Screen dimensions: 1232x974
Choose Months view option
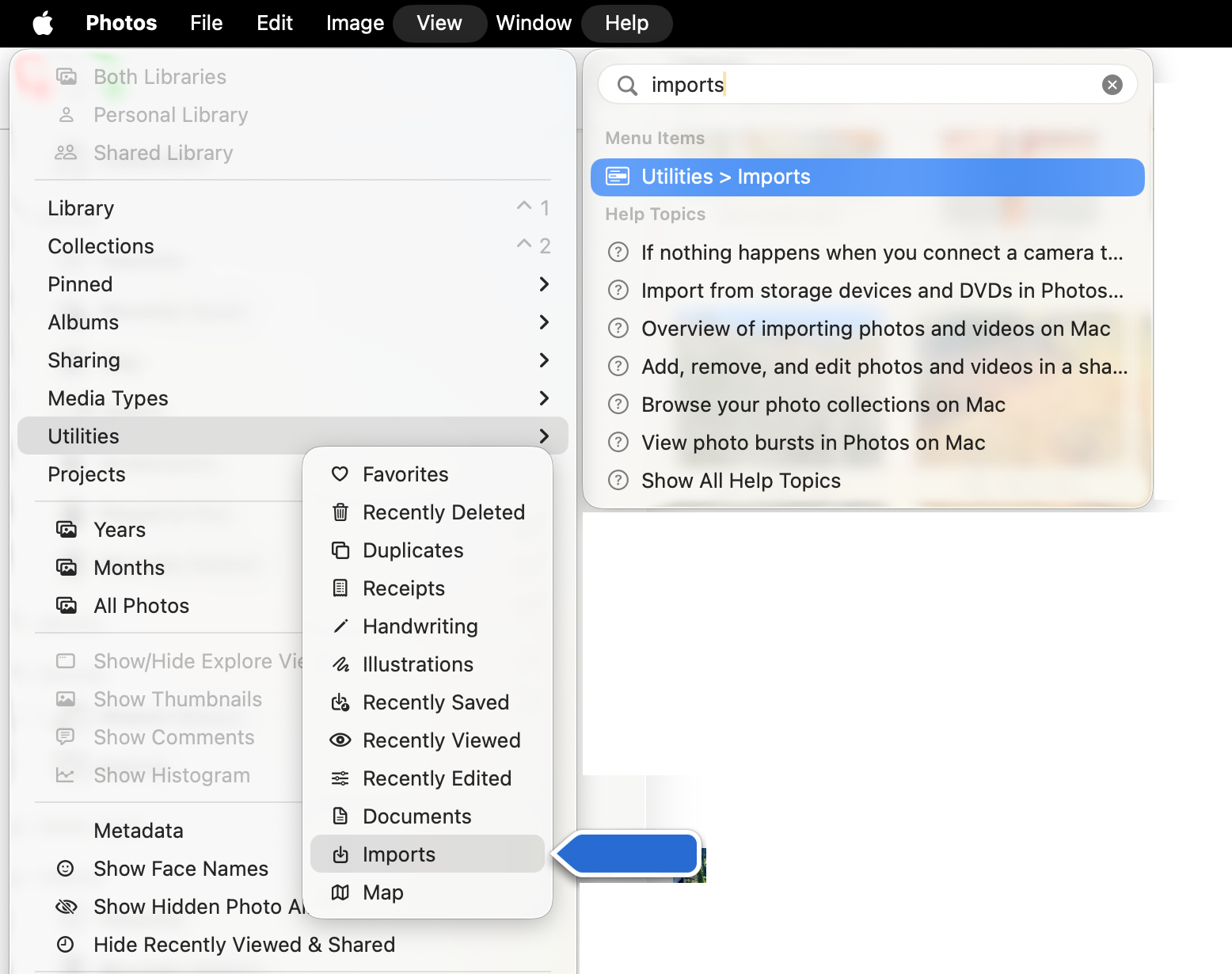(x=159, y=568)
